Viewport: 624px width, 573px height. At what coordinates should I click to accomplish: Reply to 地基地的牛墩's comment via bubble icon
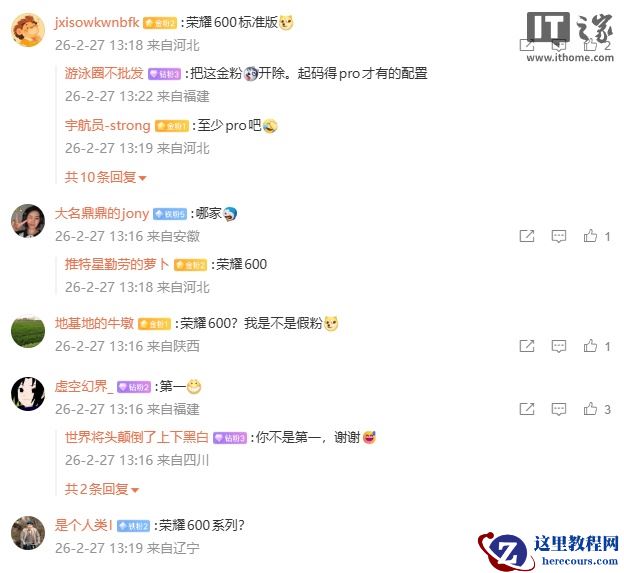click(x=559, y=346)
